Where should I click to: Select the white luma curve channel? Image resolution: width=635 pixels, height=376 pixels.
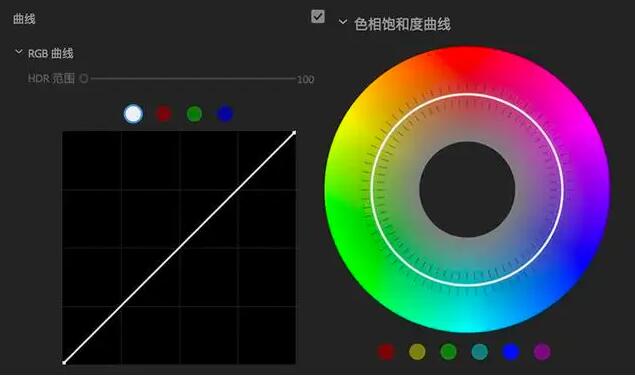click(x=133, y=114)
